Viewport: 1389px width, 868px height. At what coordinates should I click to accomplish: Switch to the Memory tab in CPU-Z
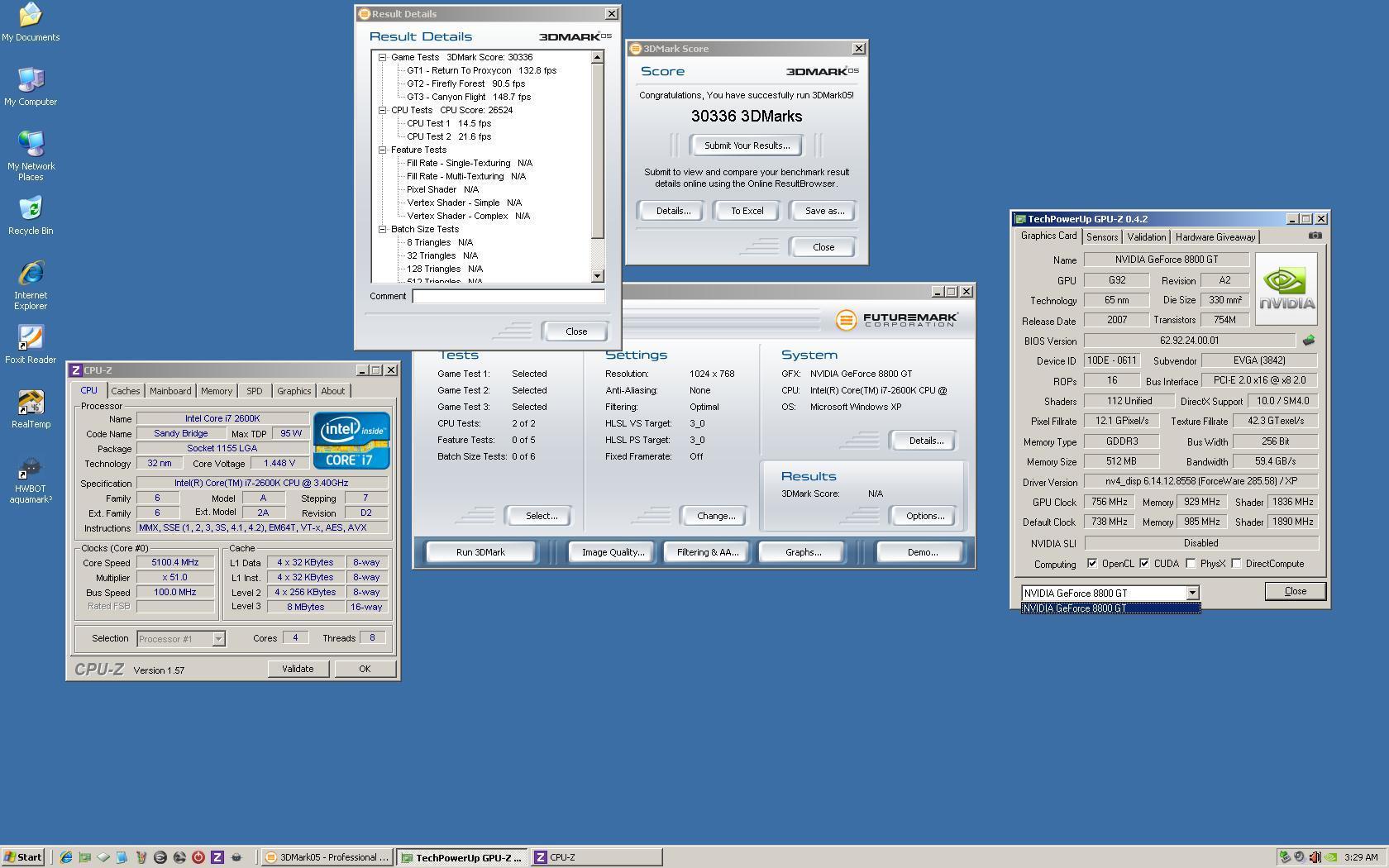tap(217, 391)
